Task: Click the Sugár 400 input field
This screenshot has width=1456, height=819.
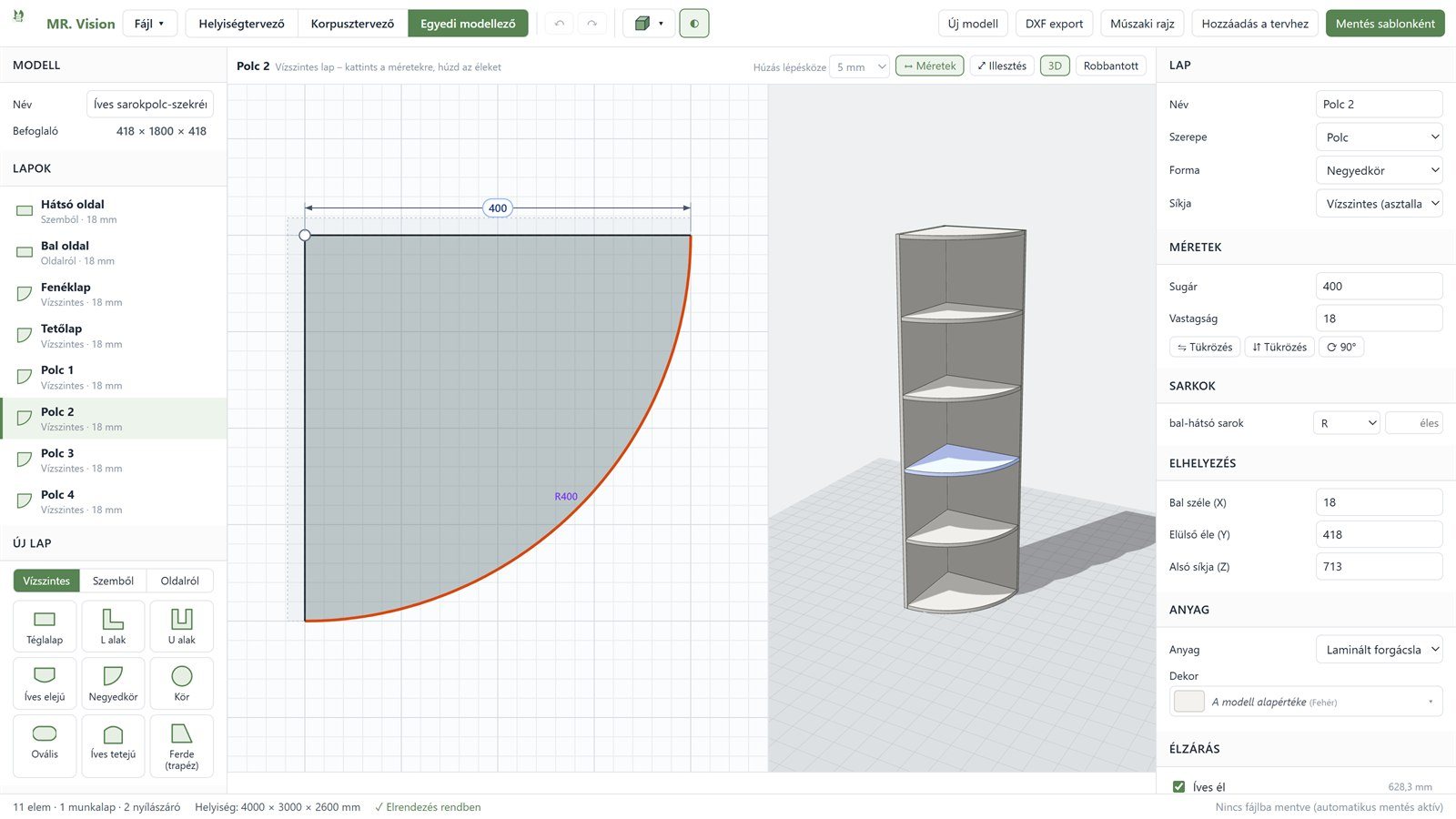Action: point(1379,286)
